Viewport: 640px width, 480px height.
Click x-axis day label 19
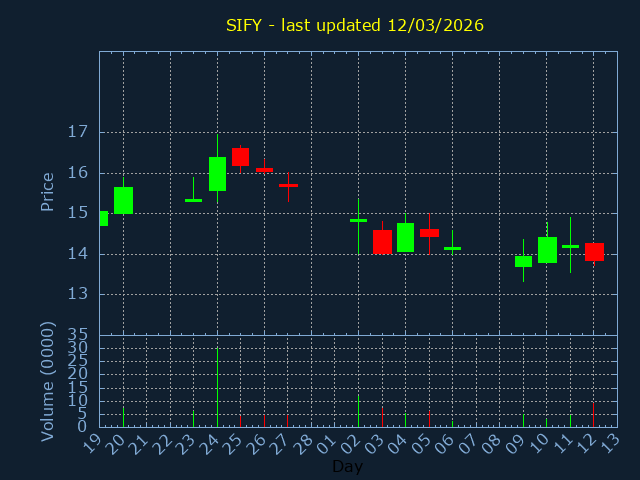pos(91,444)
